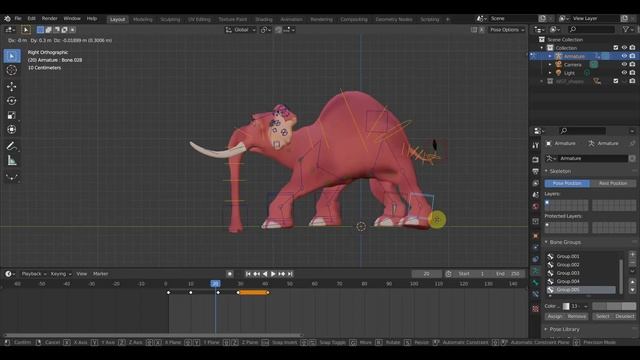Viewport: 640px width, 360px height.
Task: Hide the Light in viewport
Action: click(624, 73)
